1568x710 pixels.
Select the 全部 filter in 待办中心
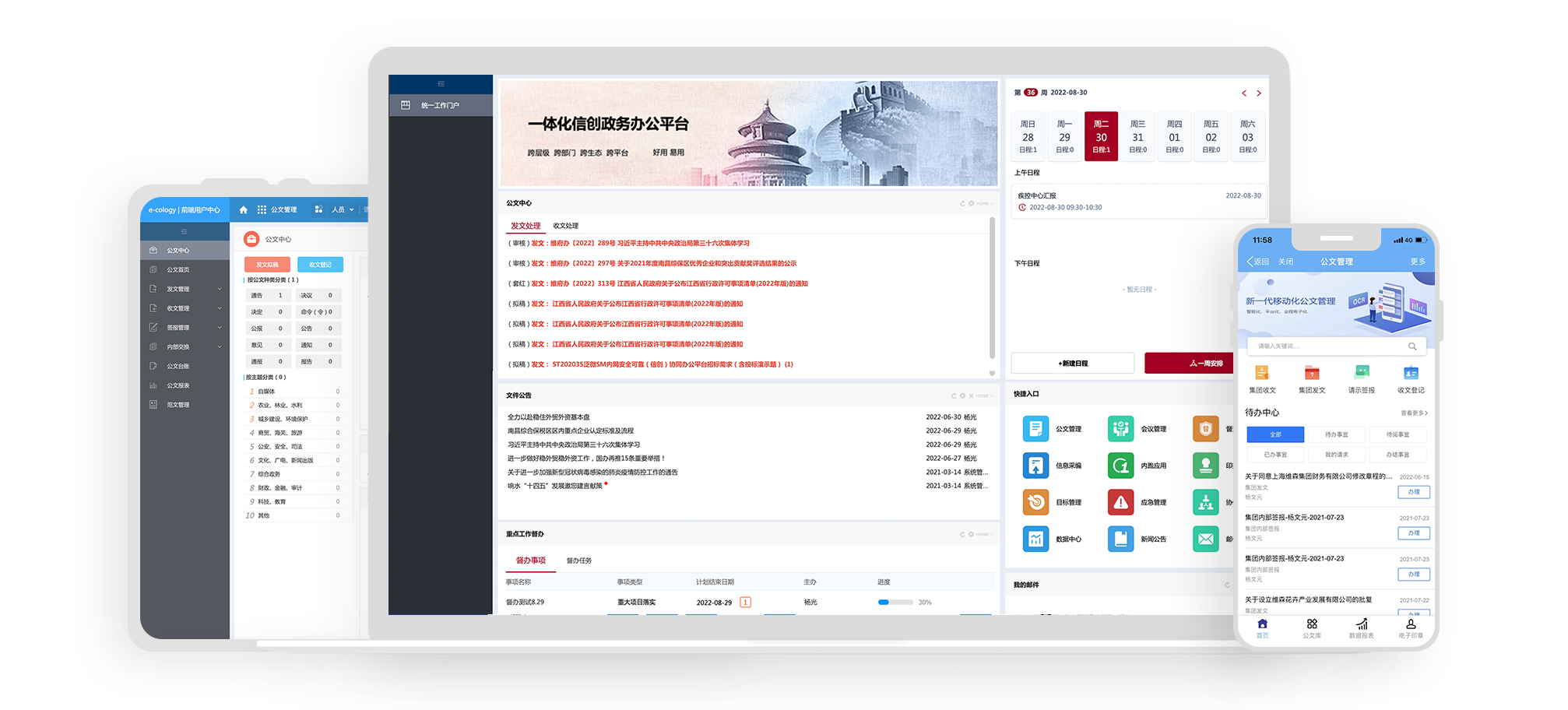point(1275,434)
